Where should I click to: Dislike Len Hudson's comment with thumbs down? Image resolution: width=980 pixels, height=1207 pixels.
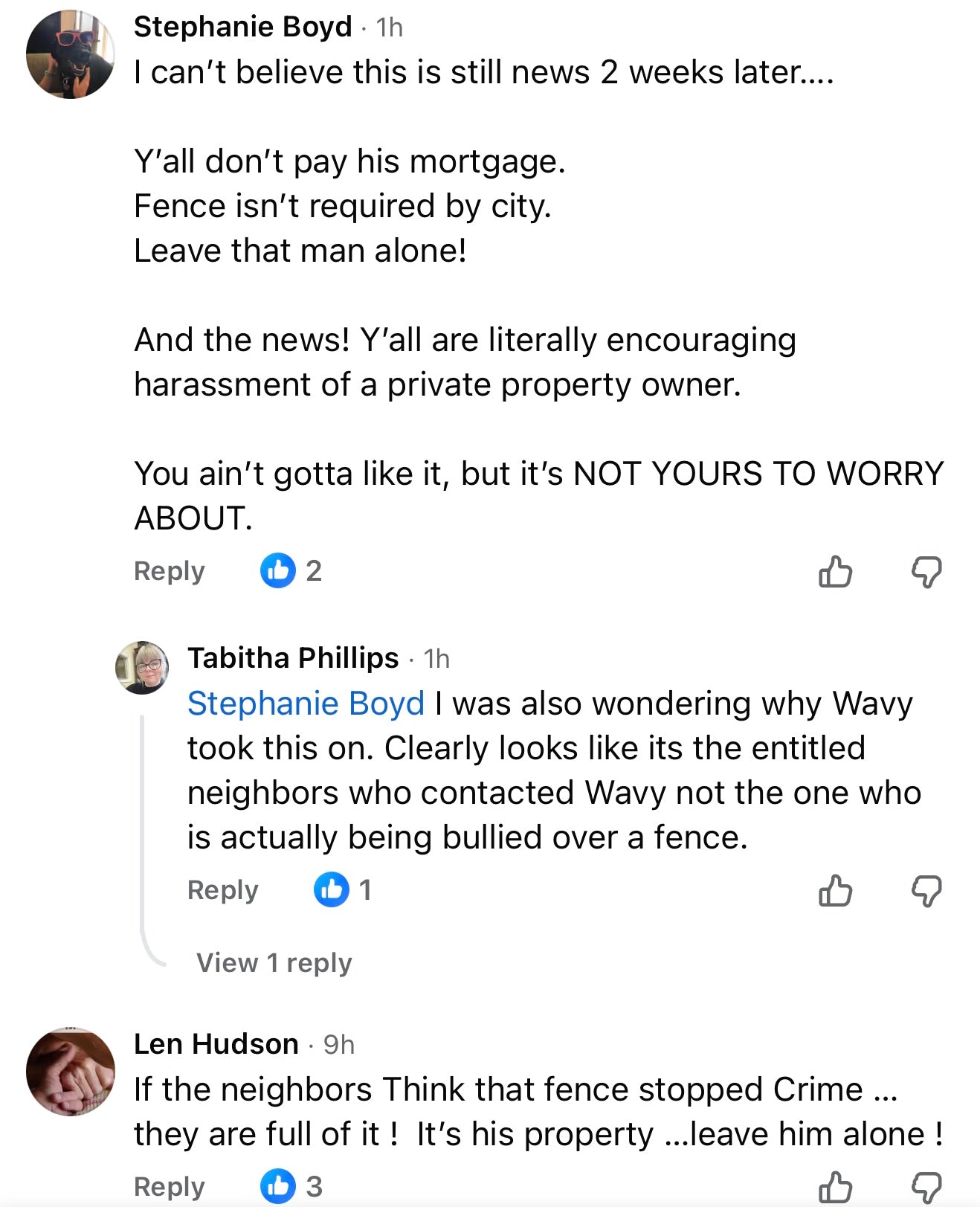pyautogui.click(x=926, y=1187)
